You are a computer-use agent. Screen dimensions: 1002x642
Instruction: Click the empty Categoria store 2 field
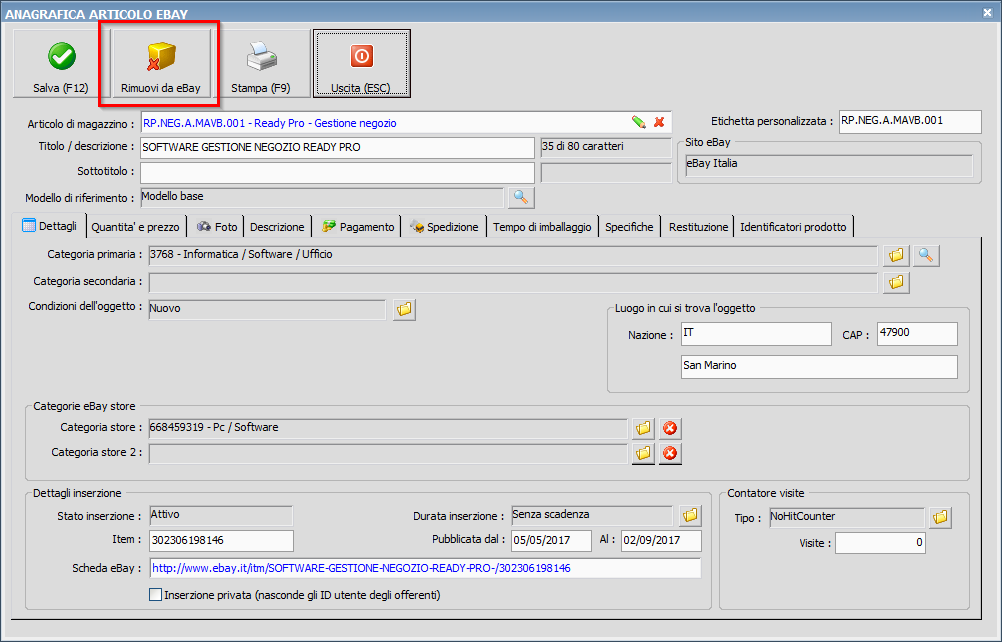pos(388,454)
